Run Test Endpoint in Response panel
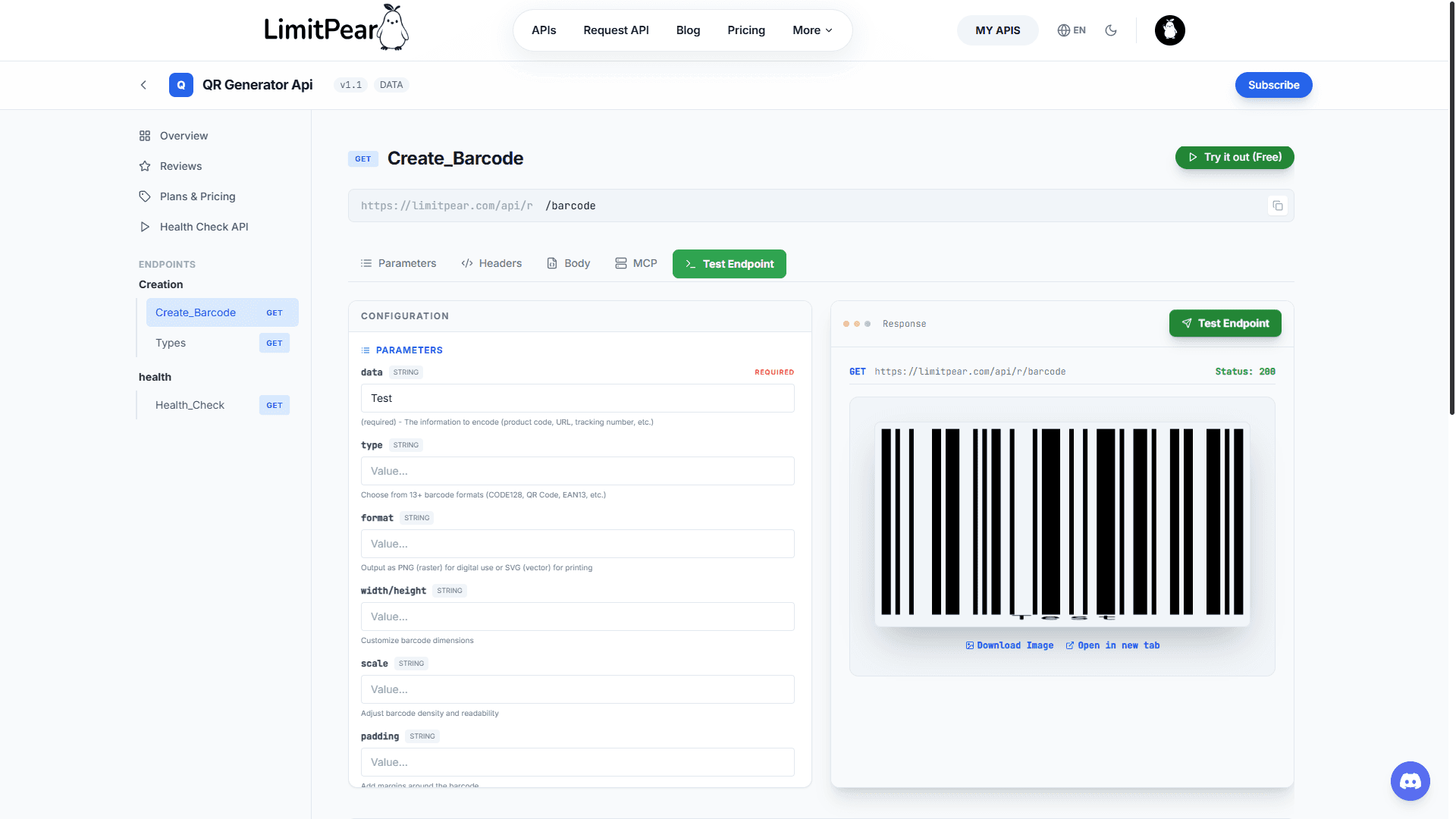This screenshot has width=1456, height=819. [1225, 323]
